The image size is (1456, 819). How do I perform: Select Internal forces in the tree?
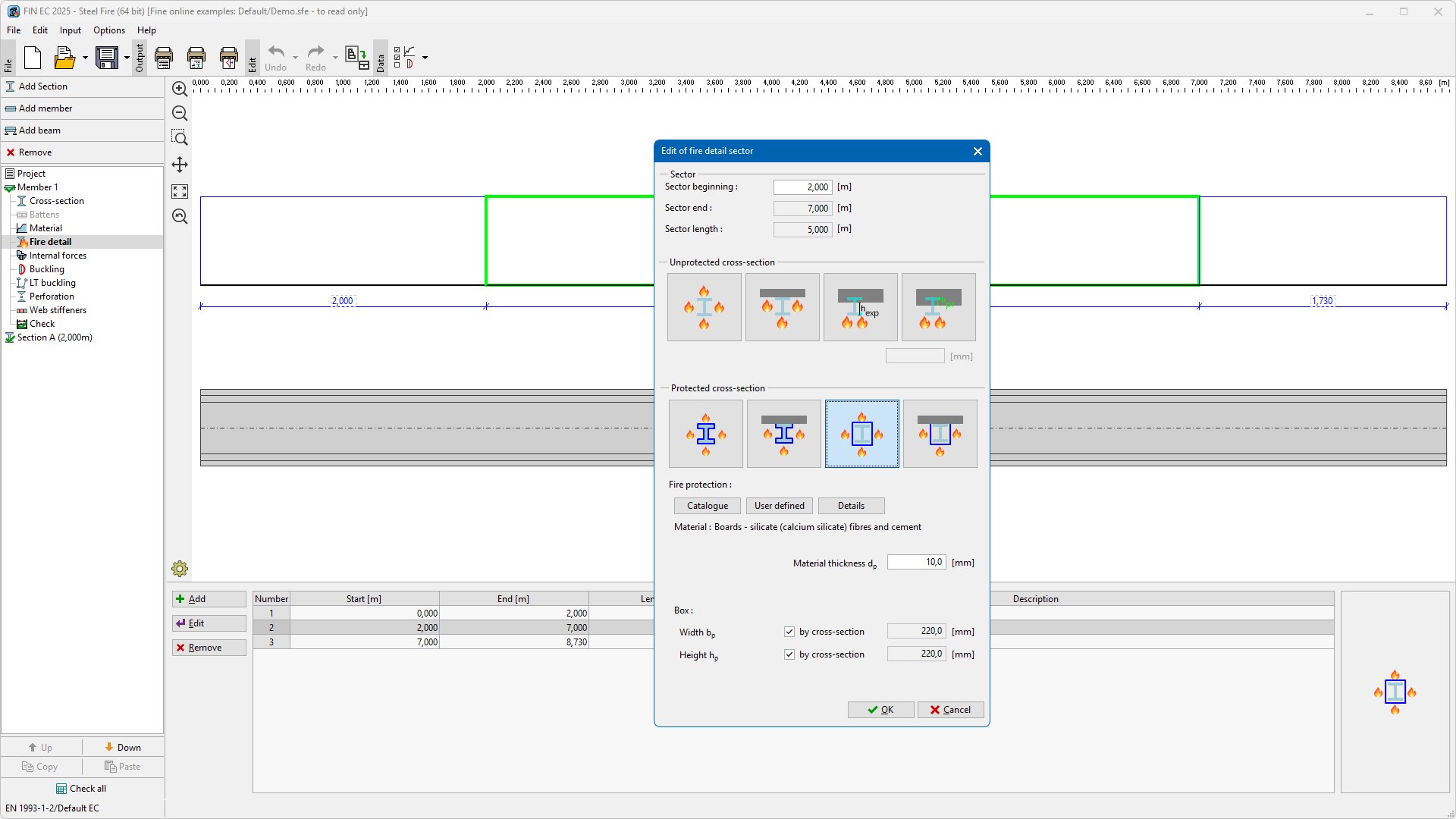(58, 256)
